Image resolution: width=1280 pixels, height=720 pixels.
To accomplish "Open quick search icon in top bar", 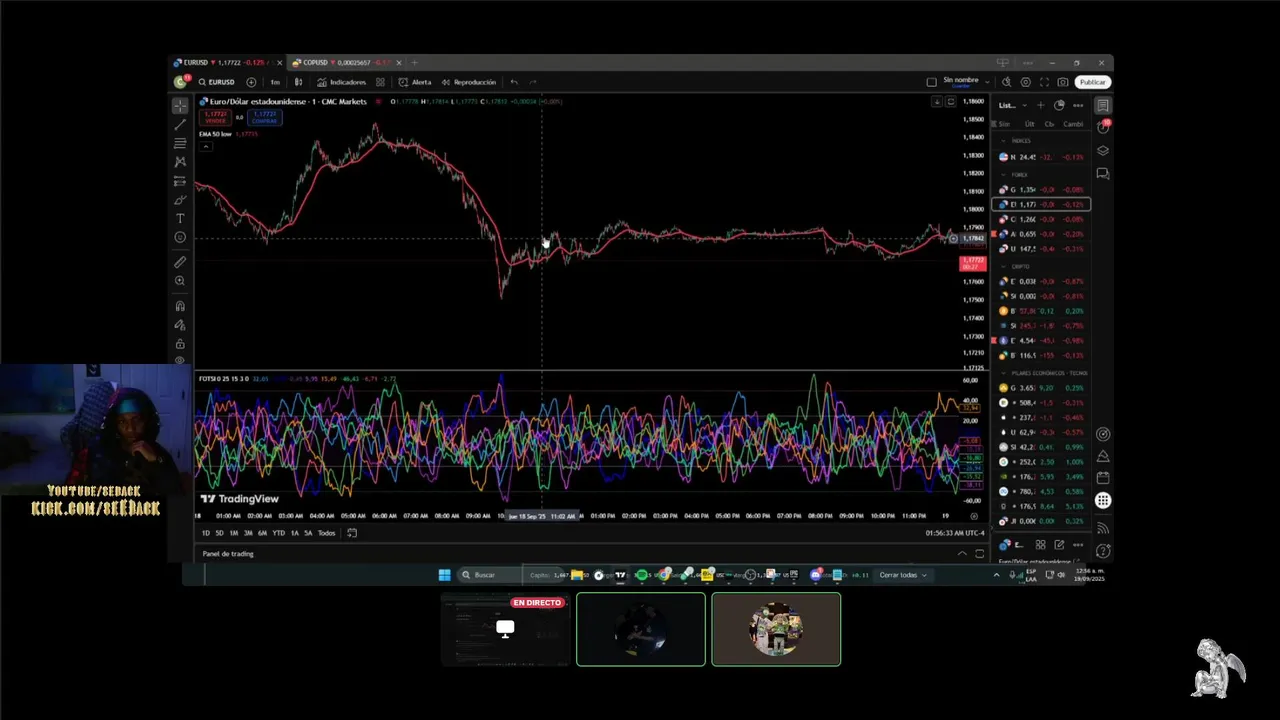I will point(1007,82).
